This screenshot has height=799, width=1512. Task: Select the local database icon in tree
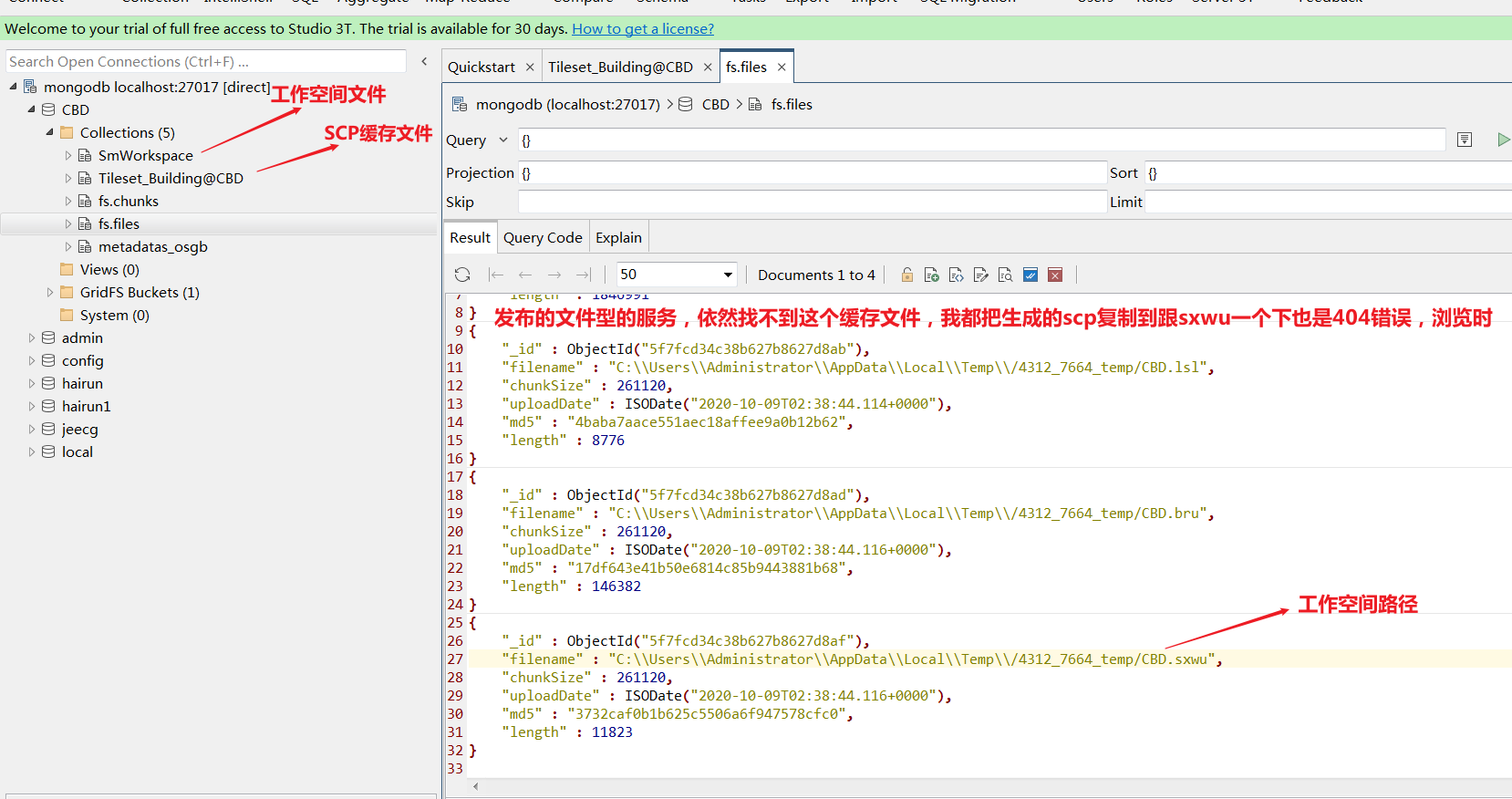click(x=48, y=451)
